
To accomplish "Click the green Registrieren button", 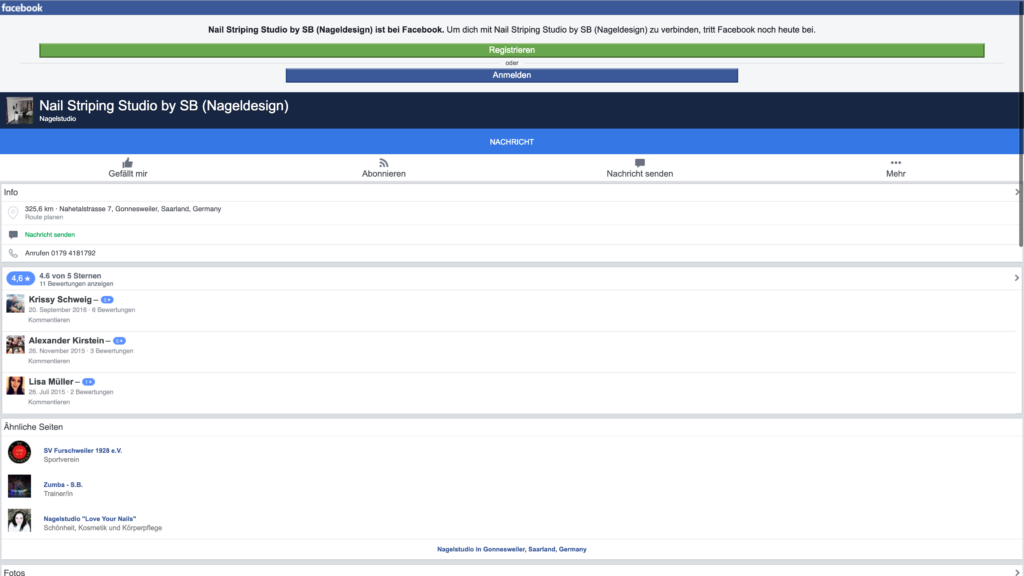I will click(511, 50).
